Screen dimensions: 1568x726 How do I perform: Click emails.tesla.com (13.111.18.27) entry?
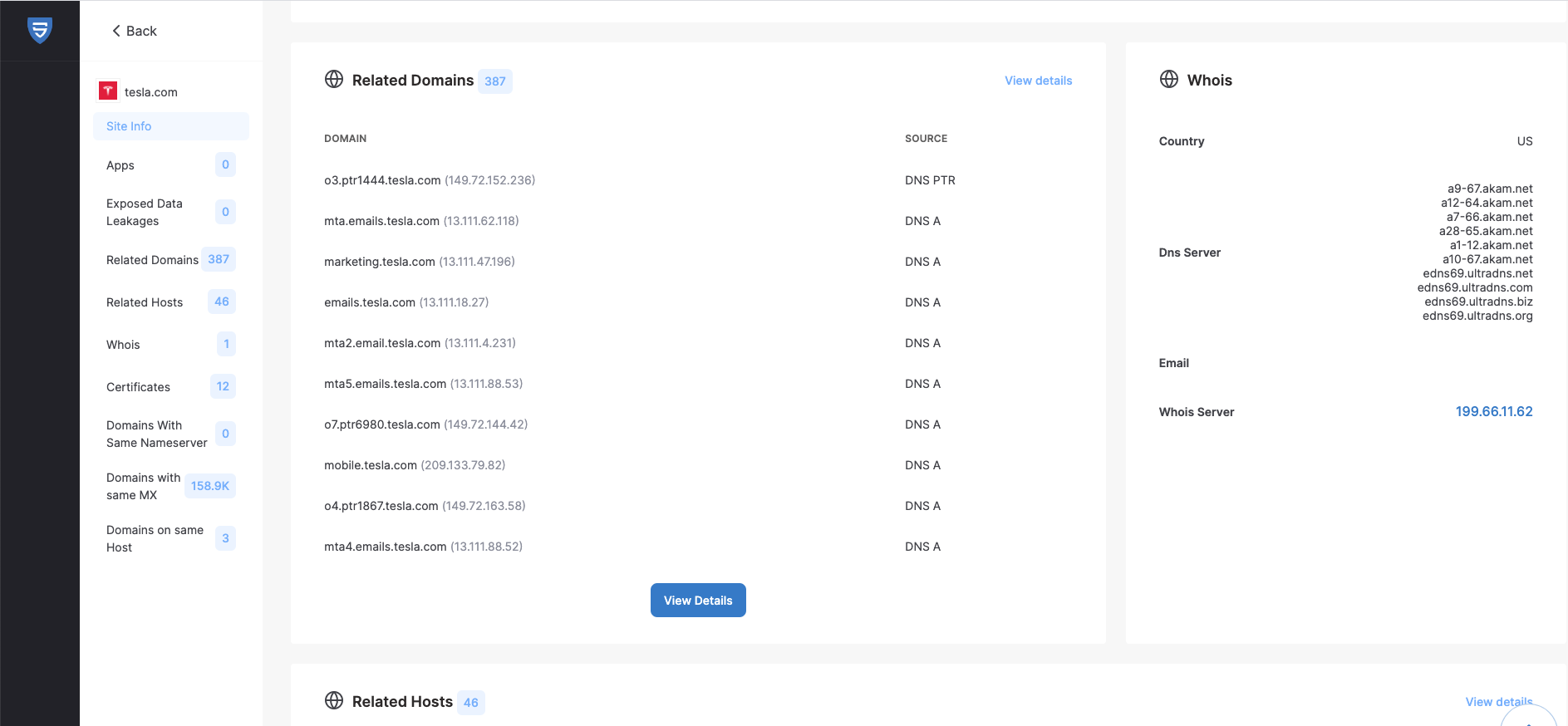tap(406, 302)
